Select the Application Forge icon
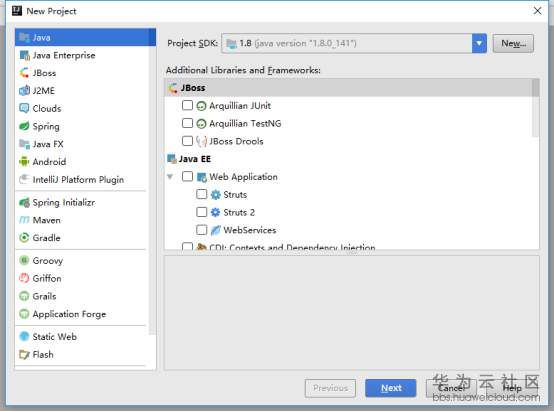 point(24,314)
